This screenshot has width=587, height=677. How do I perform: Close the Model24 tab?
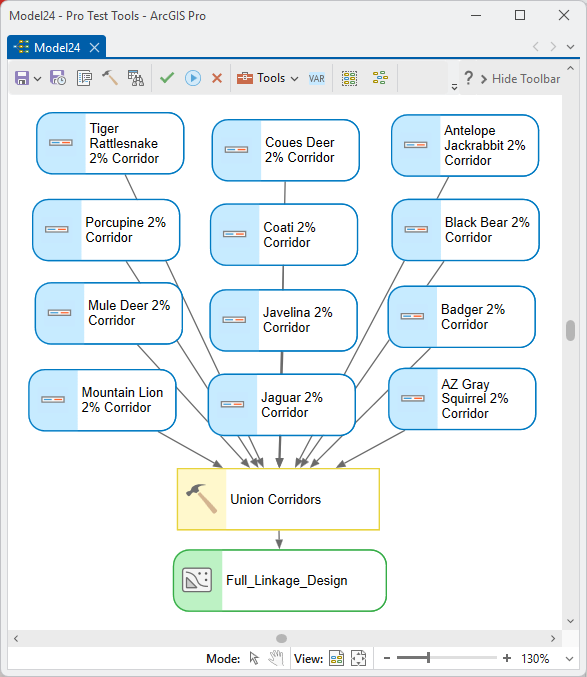(x=95, y=47)
